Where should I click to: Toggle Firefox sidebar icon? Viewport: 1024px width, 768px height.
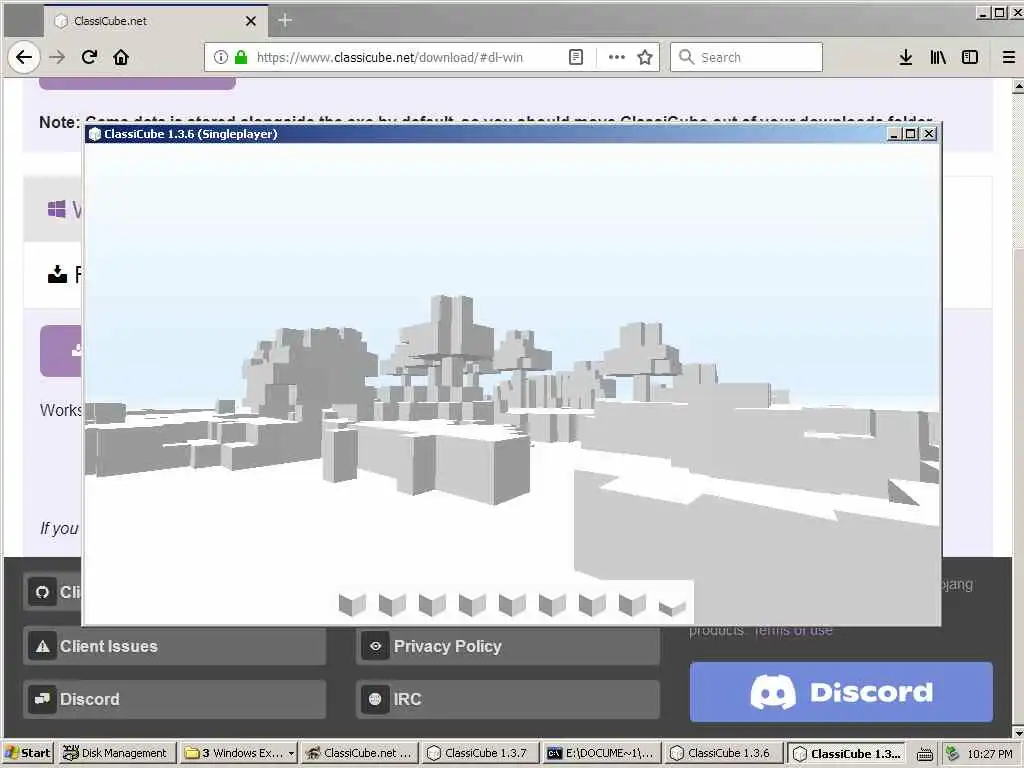[x=970, y=57]
